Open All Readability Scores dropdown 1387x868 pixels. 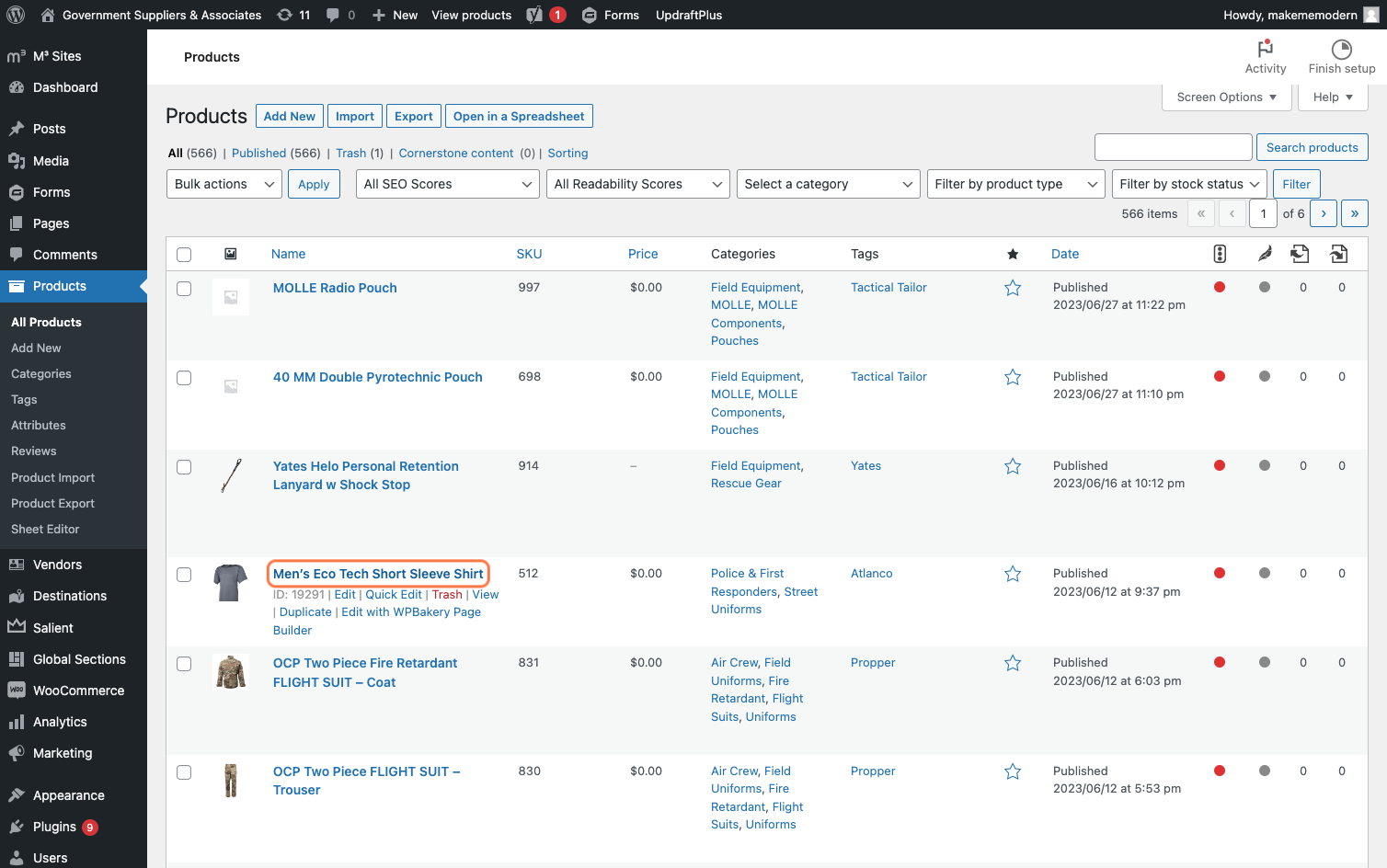pos(638,184)
